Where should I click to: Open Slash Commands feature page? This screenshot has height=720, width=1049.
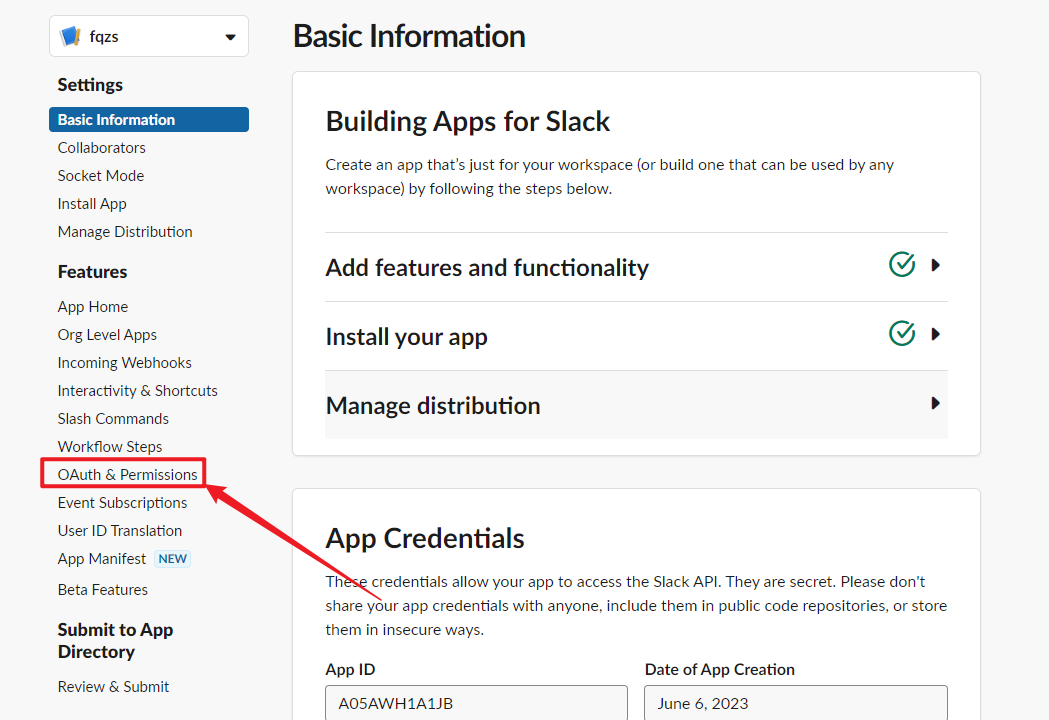pyautogui.click(x=113, y=419)
